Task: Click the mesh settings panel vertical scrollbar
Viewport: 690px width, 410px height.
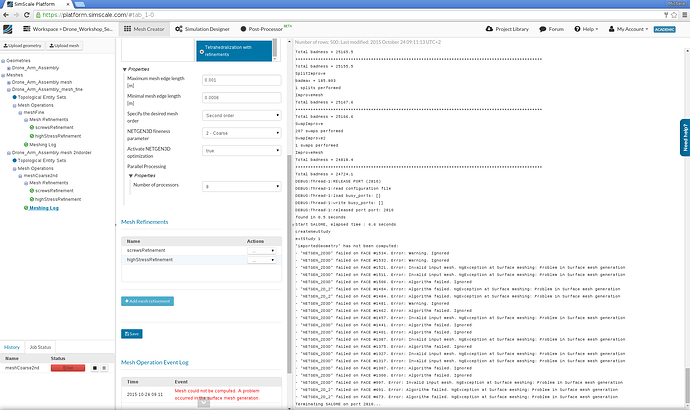Action: pyautogui.click(x=289, y=264)
